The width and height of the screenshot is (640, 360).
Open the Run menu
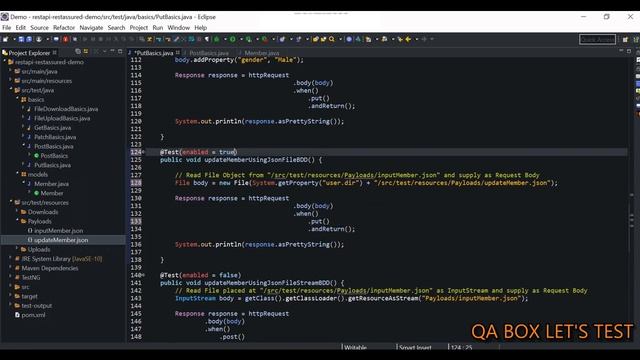158,28
